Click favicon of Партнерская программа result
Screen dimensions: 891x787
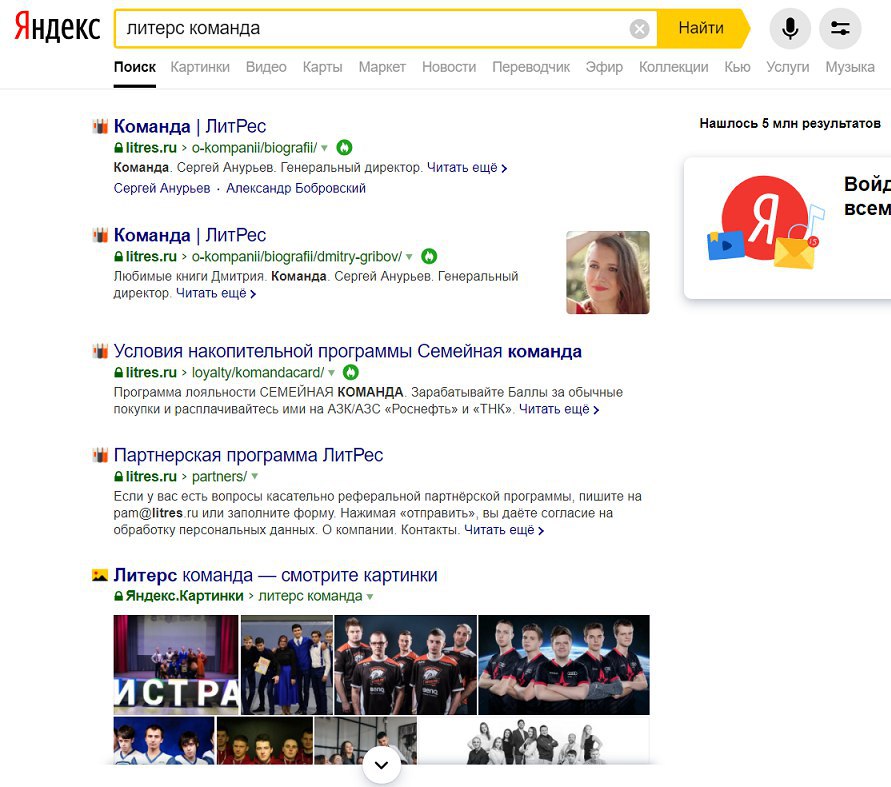pos(100,455)
